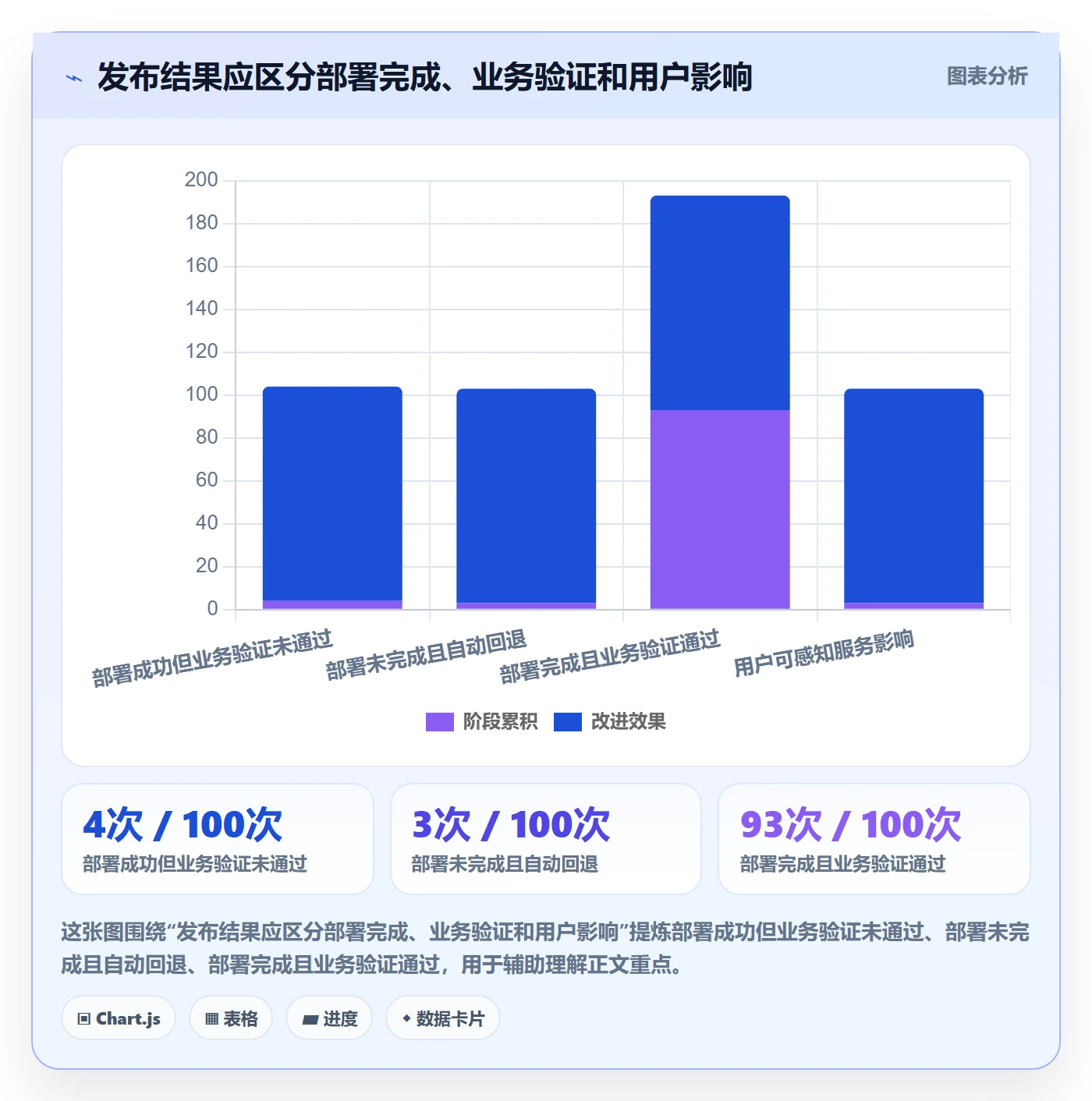The width and height of the screenshot is (1092, 1101).
Task: Click the lightning bolt icon beside the title
Action: click(74, 78)
